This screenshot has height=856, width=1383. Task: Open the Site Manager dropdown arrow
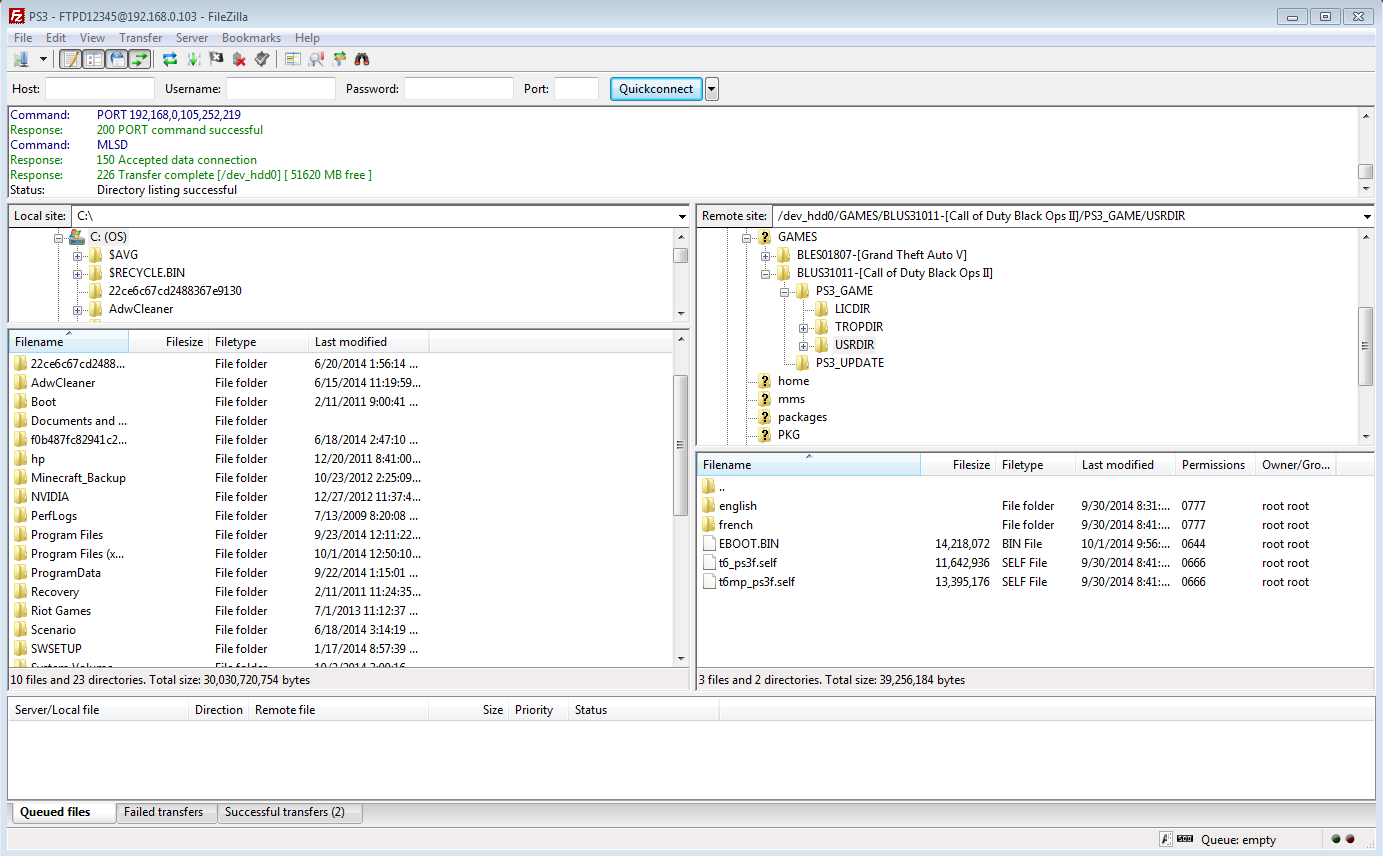tap(43, 59)
